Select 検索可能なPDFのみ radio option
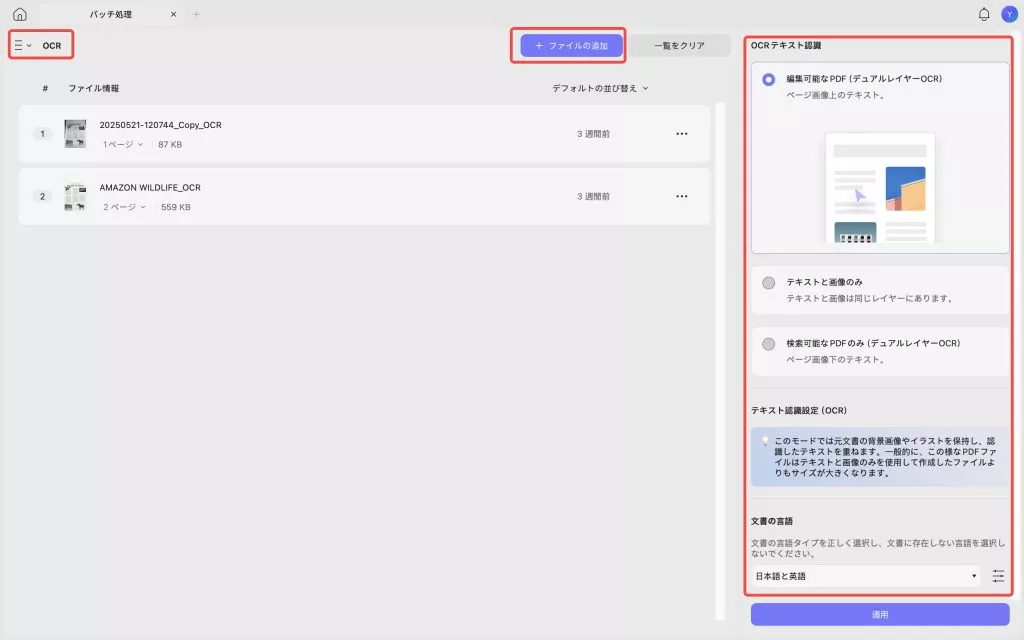1024x640 pixels. point(769,344)
